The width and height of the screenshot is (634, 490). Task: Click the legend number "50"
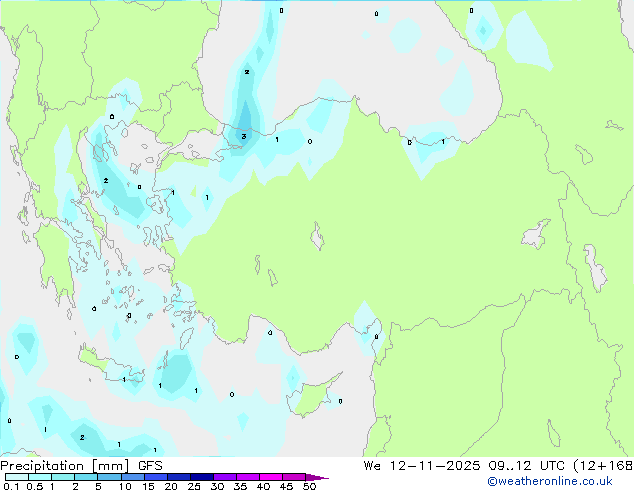click(309, 486)
